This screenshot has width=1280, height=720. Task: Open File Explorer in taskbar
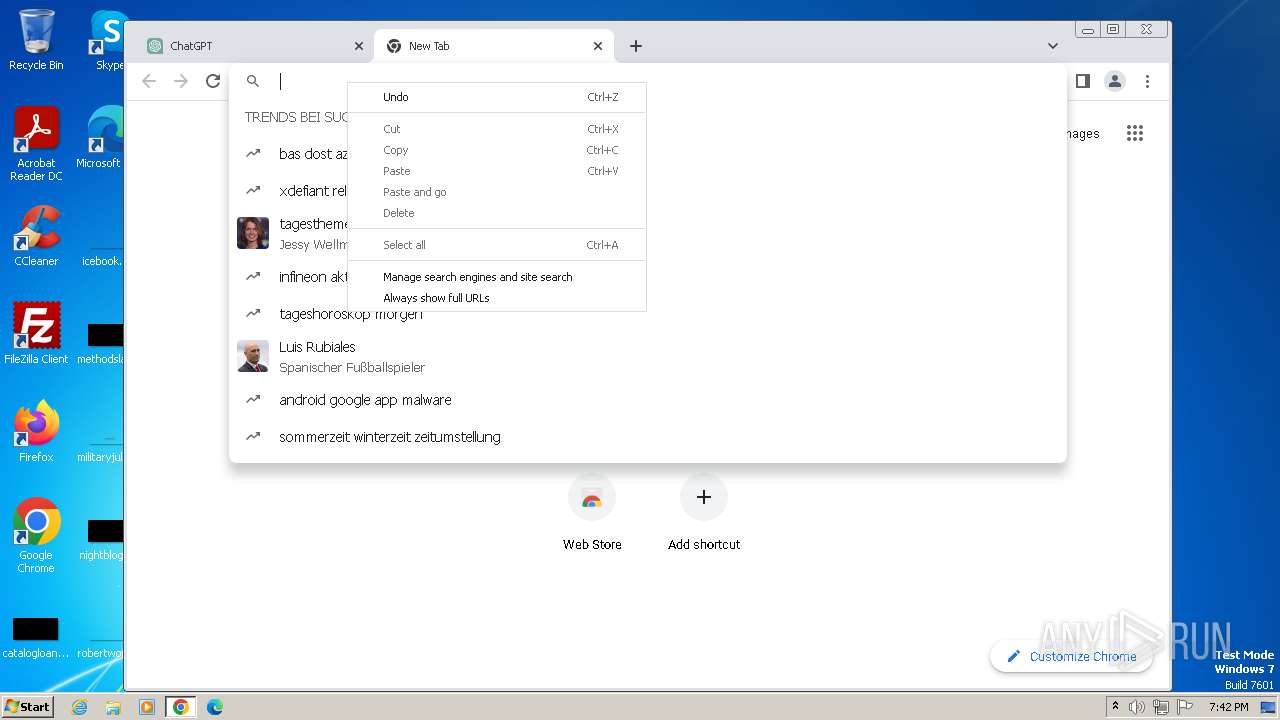(x=113, y=707)
